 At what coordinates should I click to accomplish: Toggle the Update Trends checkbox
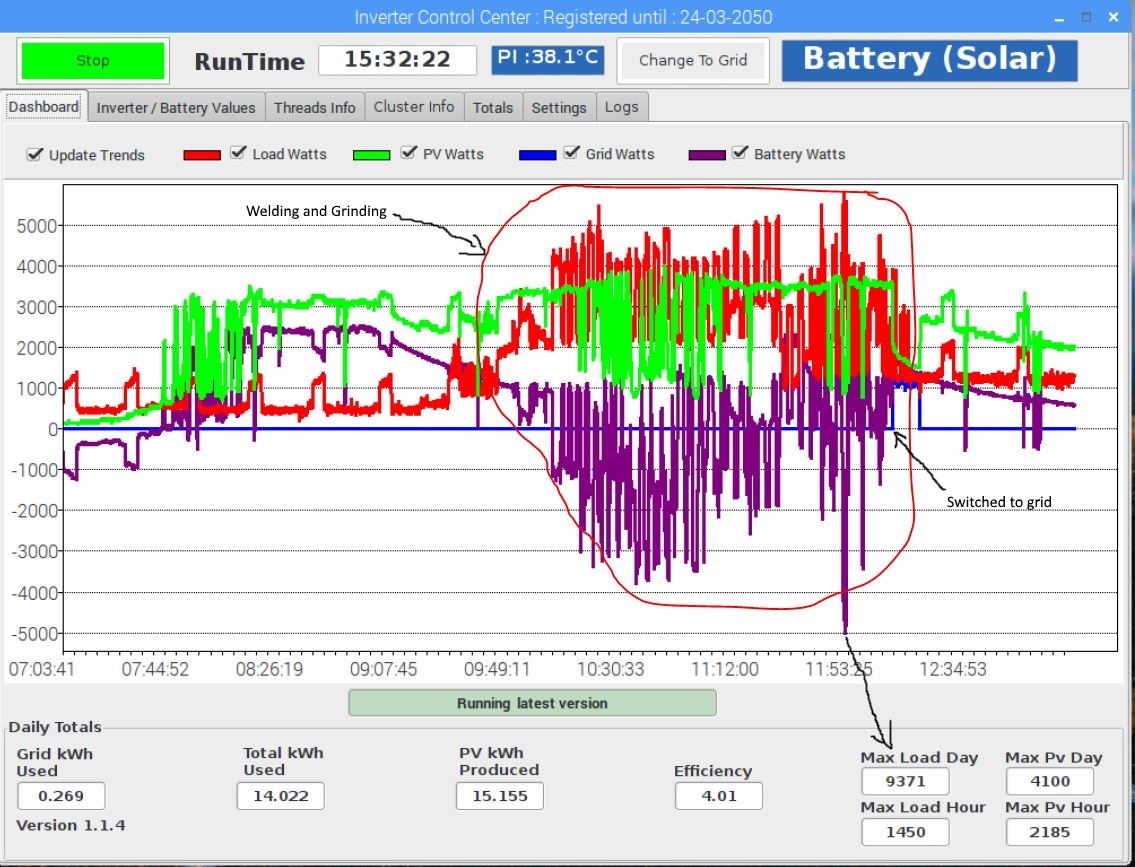coord(34,154)
